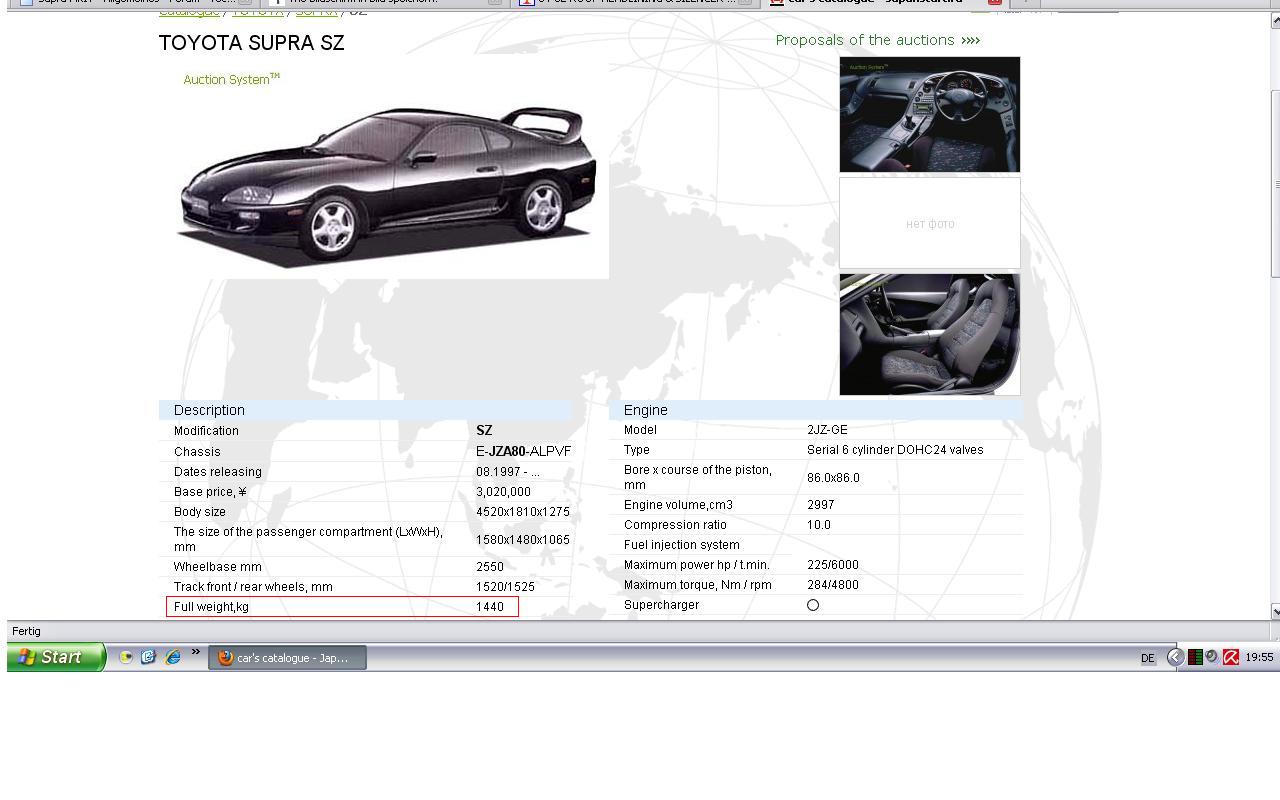
Task: Open the Supra seats interior thumbnail
Action: tap(930, 334)
